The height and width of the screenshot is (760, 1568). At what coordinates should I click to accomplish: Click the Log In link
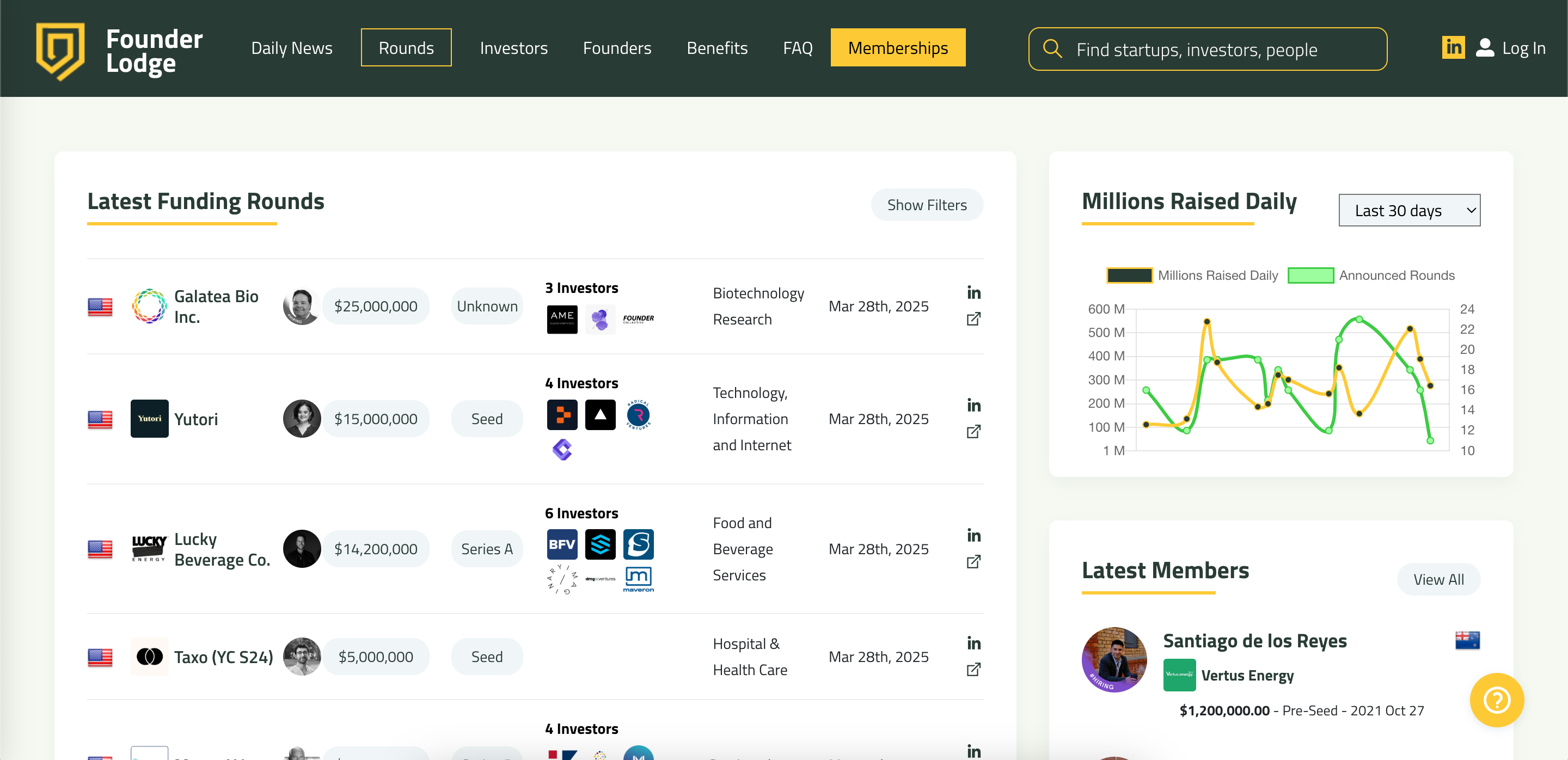pos(1523,47)
